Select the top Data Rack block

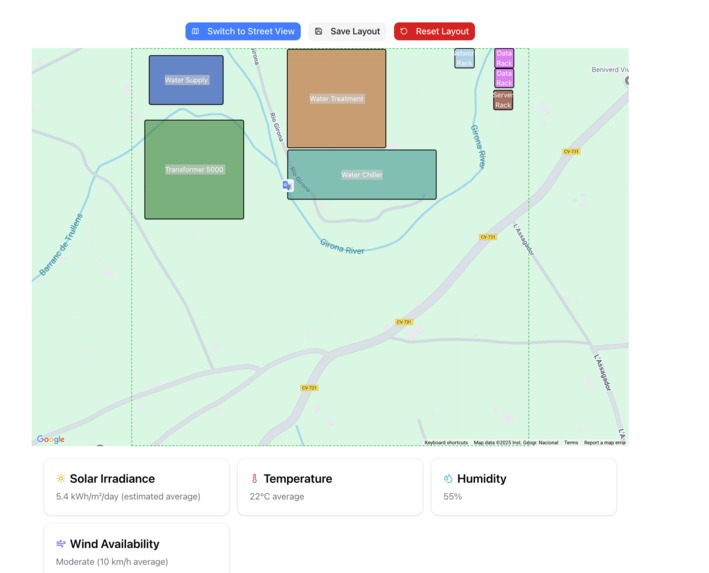pyautogui.click(x=504, y=58)
